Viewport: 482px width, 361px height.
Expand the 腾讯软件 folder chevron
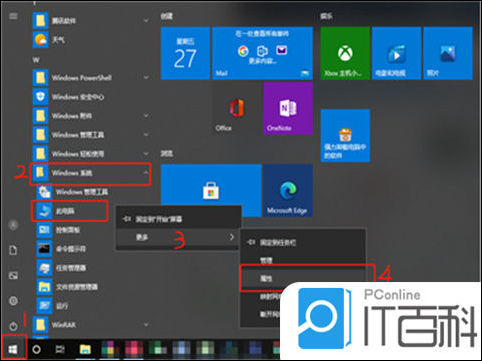pos(146,21)
